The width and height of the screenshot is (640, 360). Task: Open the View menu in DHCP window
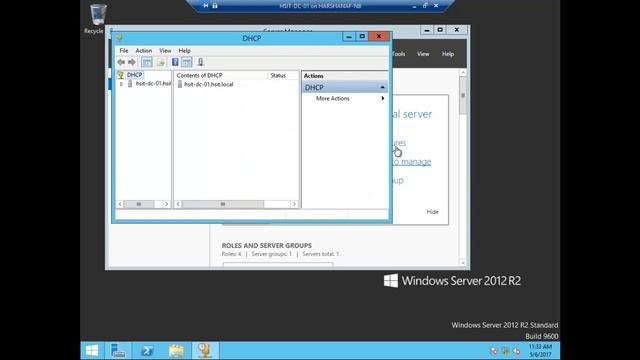[165, 51]
